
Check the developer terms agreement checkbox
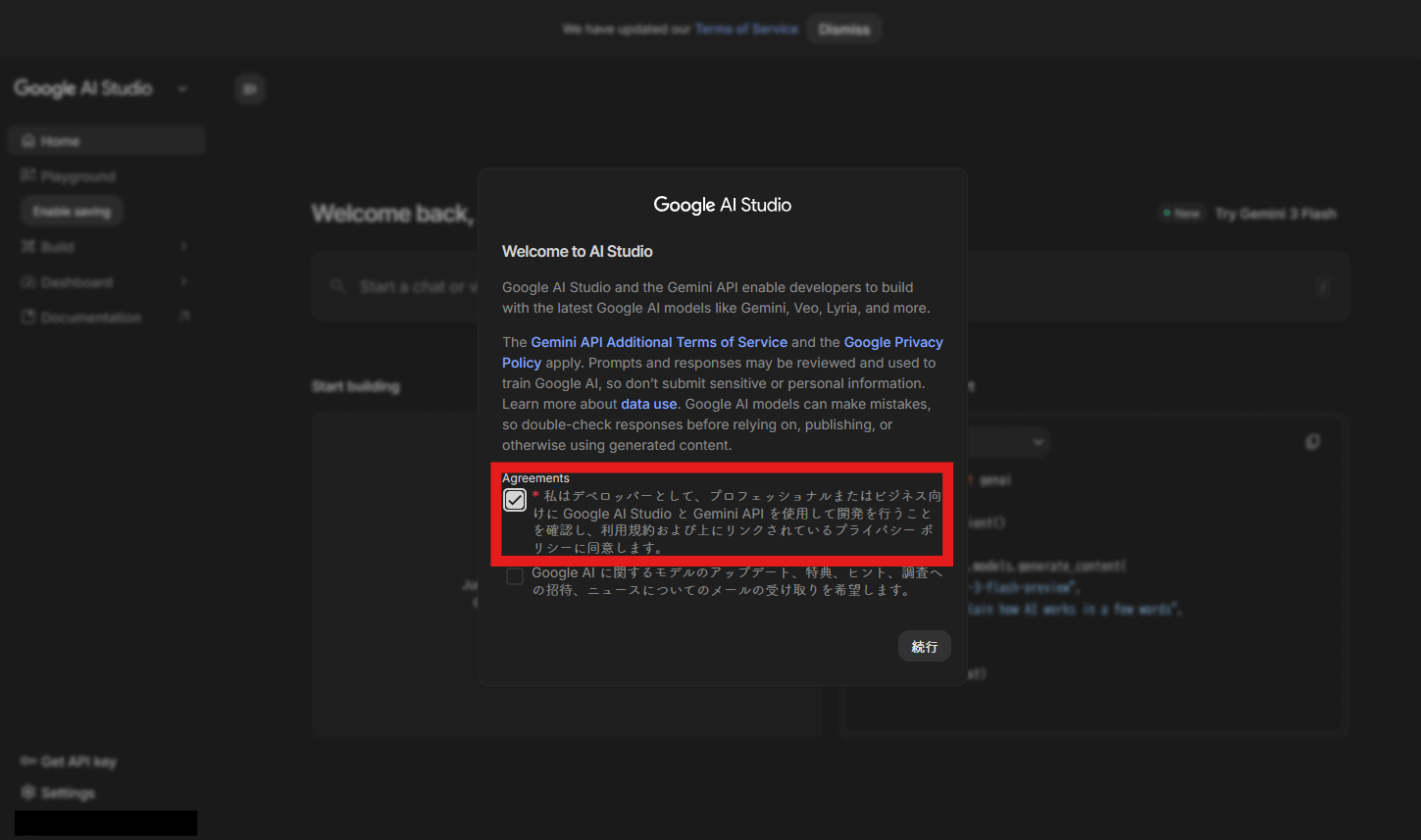point(515,500)
